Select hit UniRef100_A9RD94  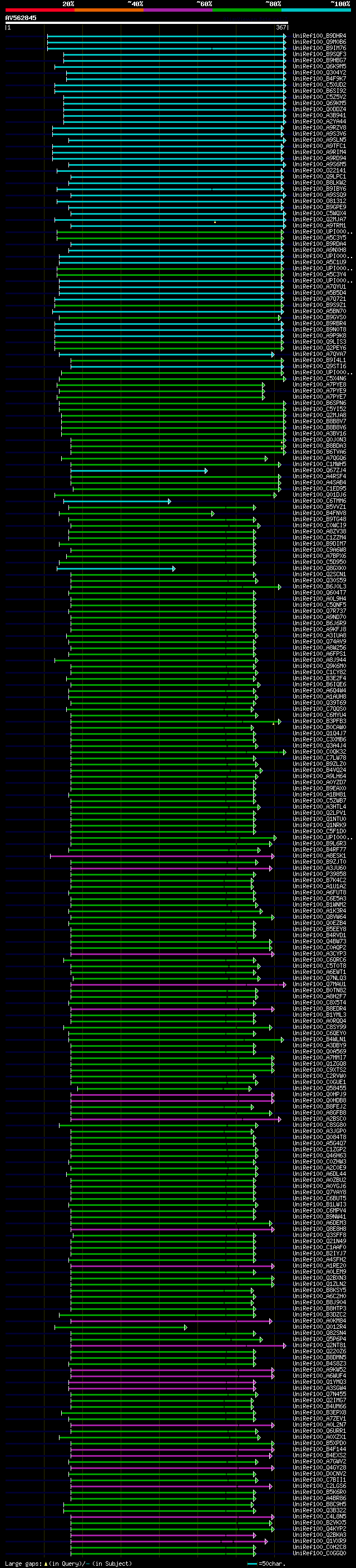(319, 159)
